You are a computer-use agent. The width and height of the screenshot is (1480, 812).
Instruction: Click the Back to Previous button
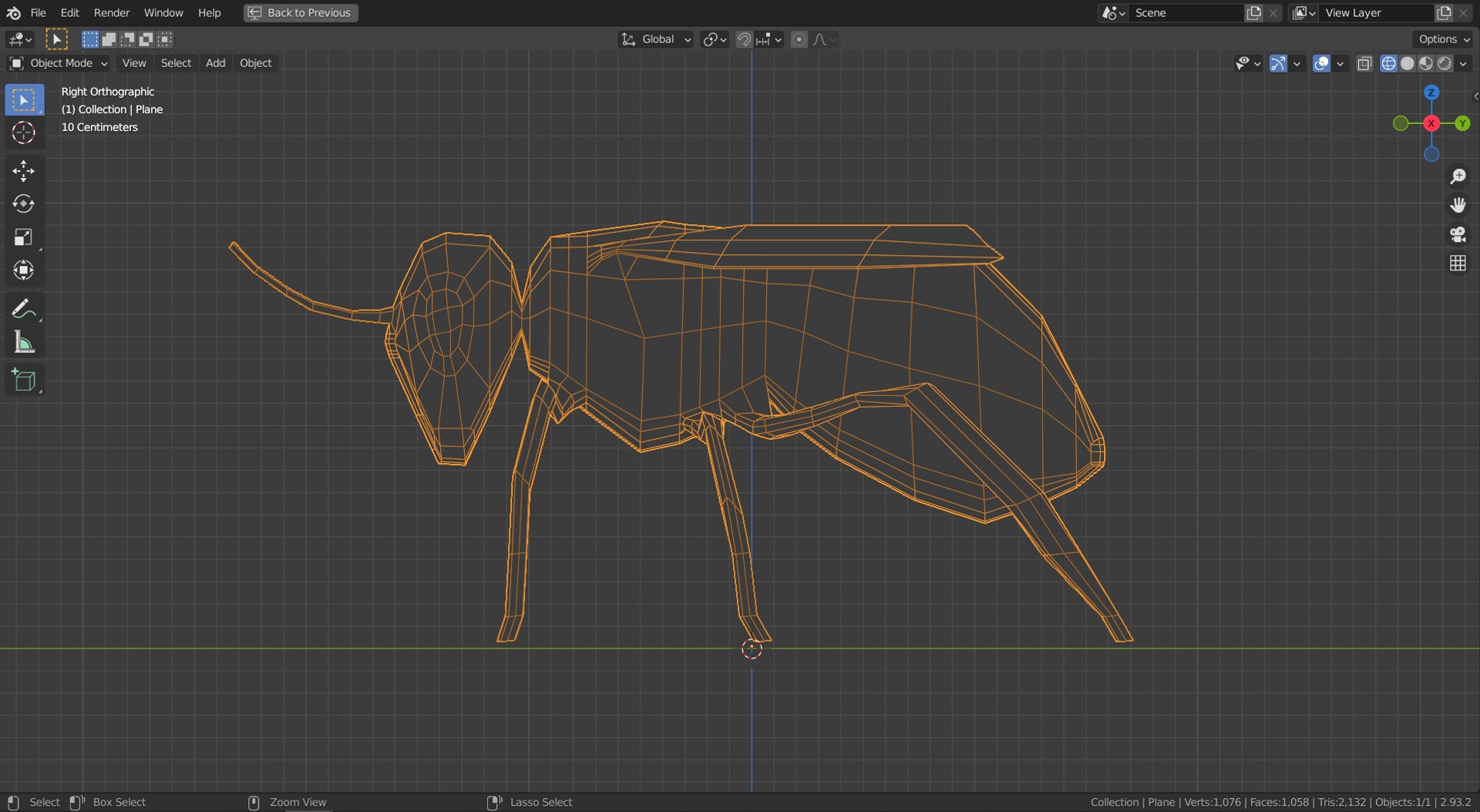(x=301, y=13)
